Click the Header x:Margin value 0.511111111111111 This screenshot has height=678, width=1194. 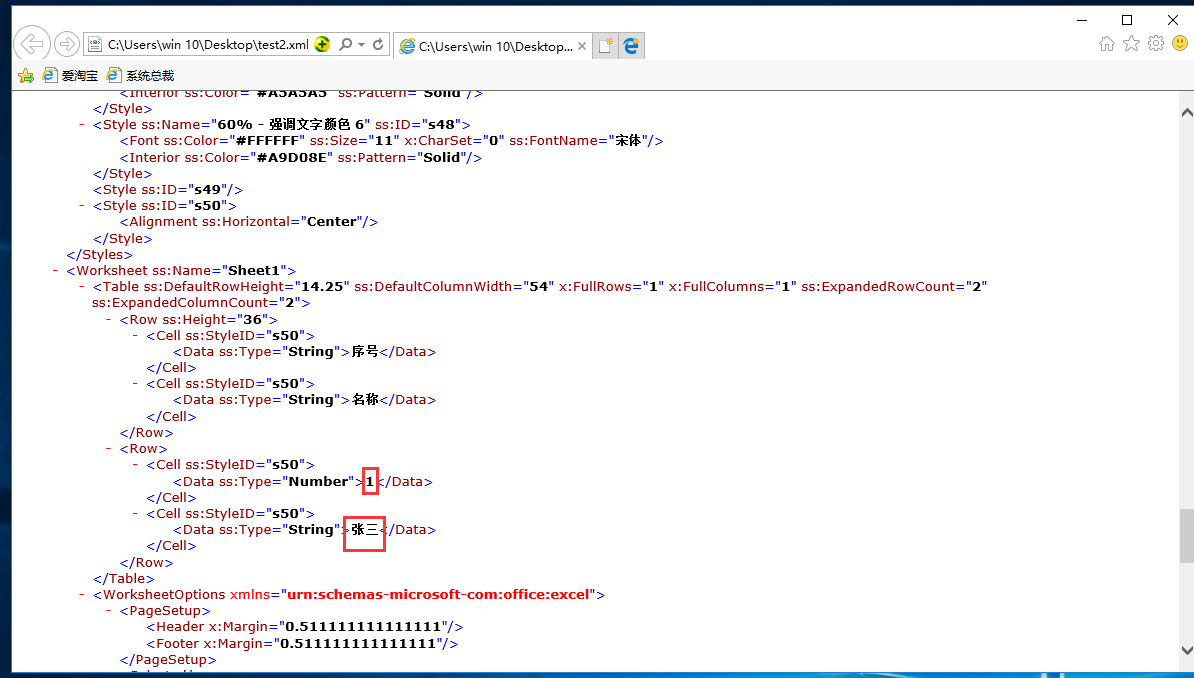point(362,627)
